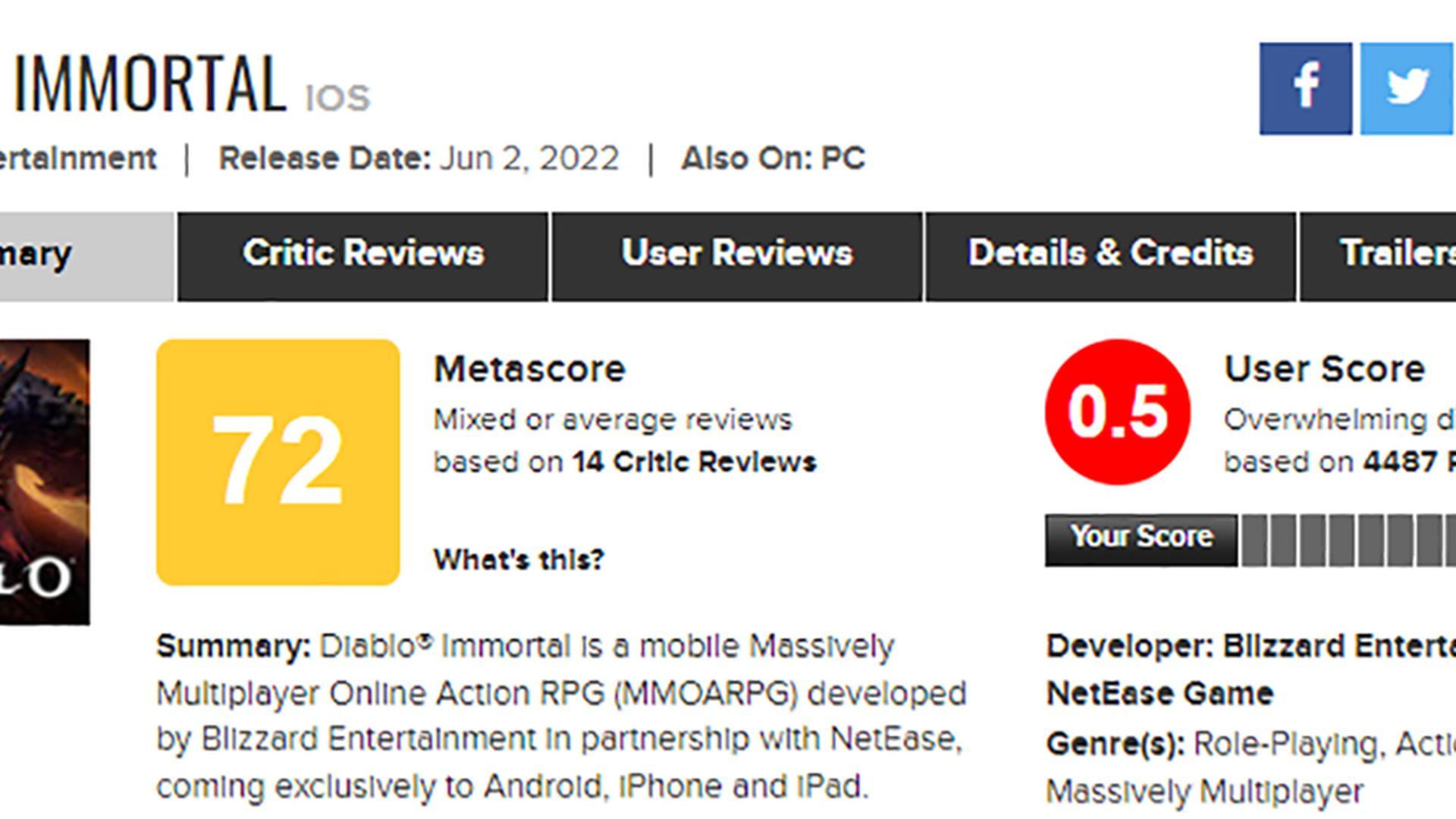The height and width of the screenshot is (819, 1456).
Task: Open the Details & Credits tab
Action: 1110,253
